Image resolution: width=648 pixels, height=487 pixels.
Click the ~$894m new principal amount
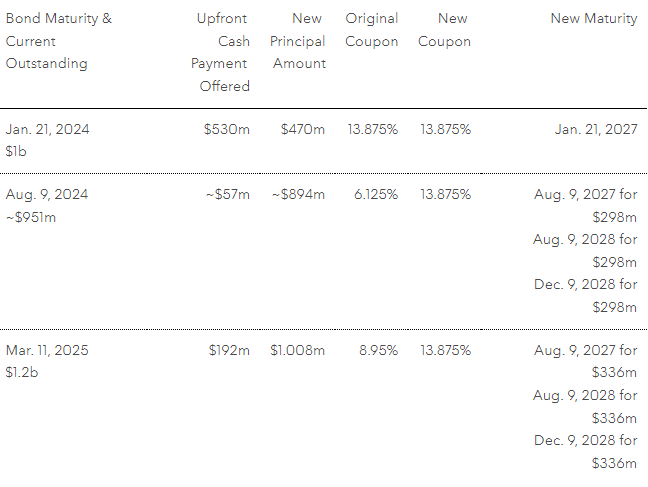(x=298, y=195)
